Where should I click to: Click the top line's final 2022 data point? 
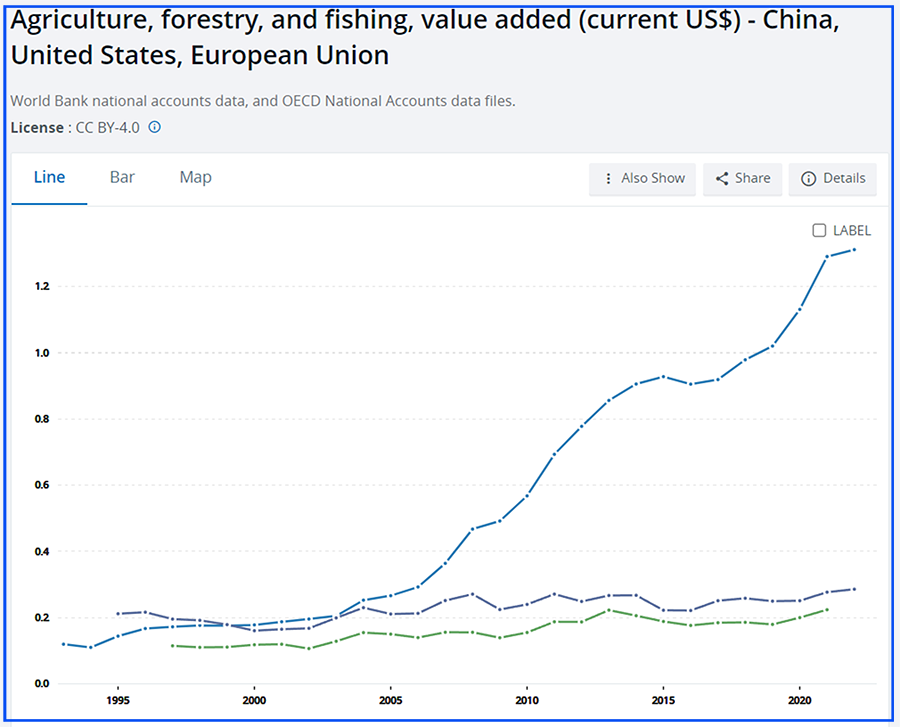(854, 250)
